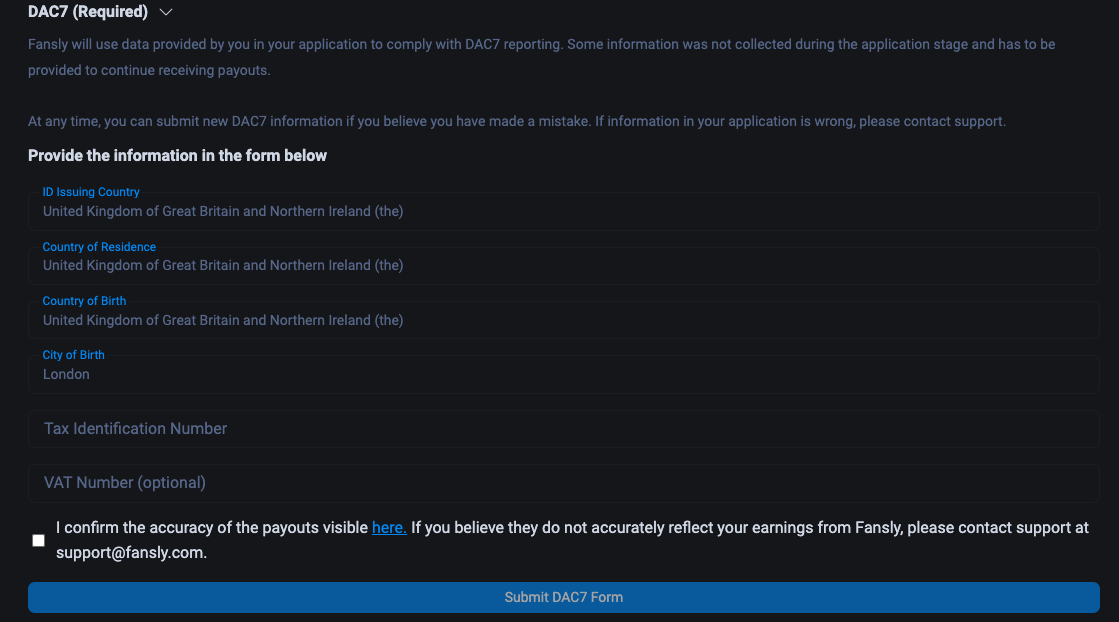Image resolution: width=1119 pixels, height=622 pixels.
Task: Click the support@fansly.com email address
Action: pyautogui.click(x=130, y=553)
